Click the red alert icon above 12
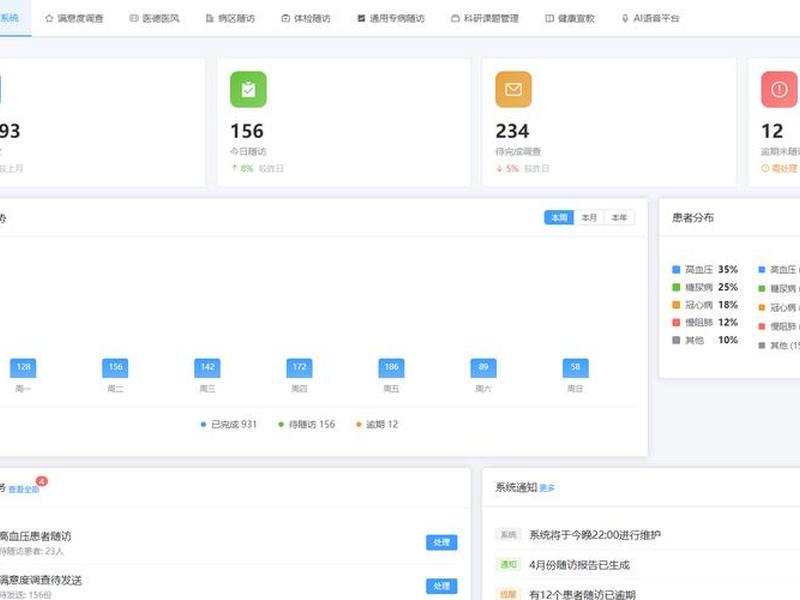Image resolution: width=800 pixels, height=600 pixels. click(779, 89)
